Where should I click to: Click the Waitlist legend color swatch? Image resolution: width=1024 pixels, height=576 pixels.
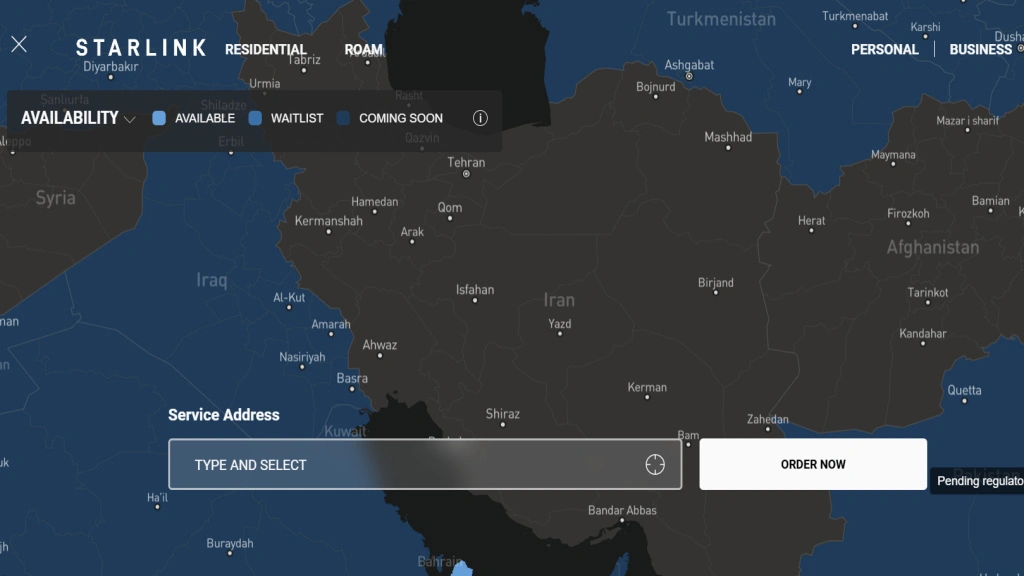tap(255, 118)
